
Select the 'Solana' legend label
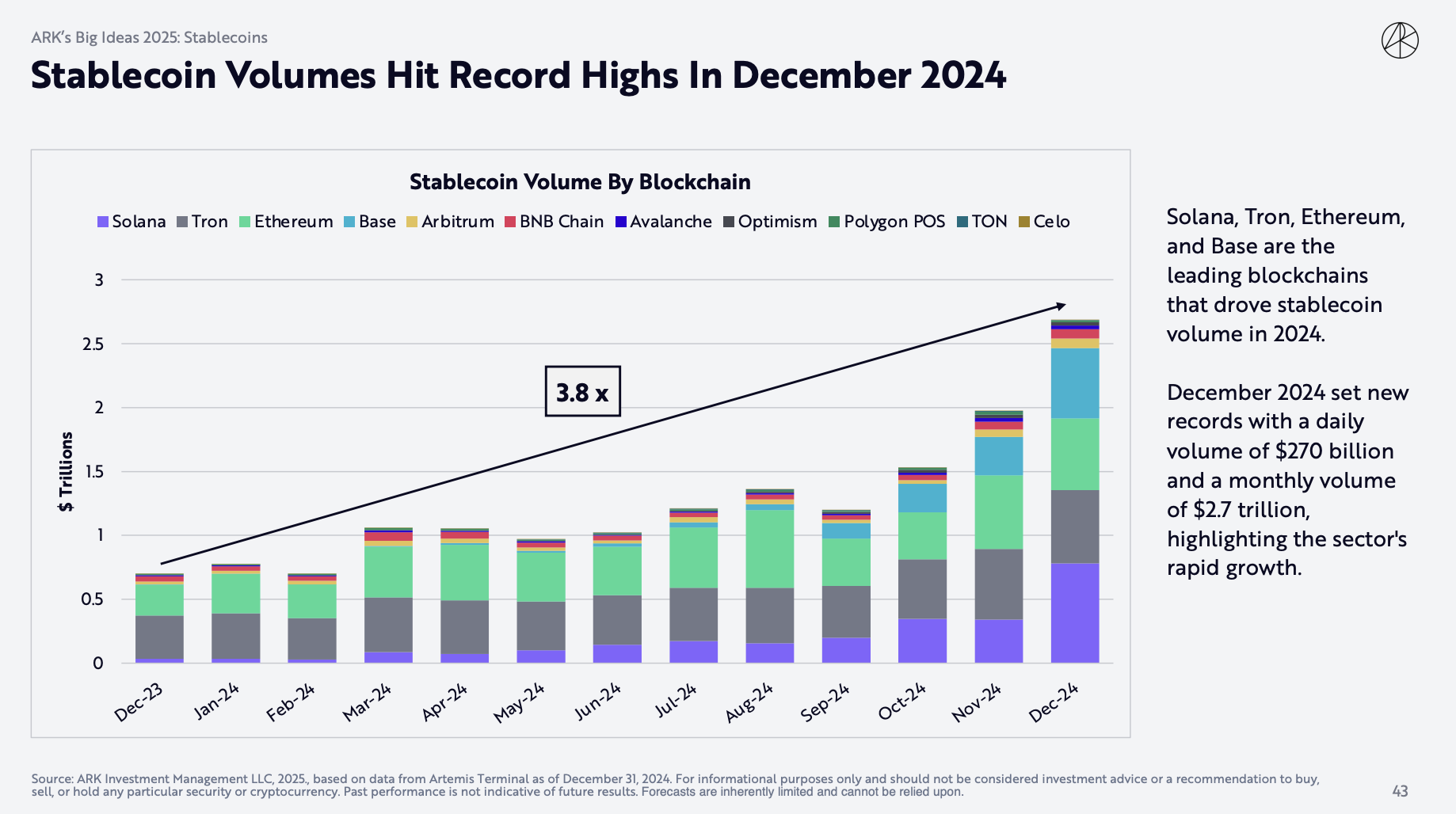pyautogui.click(x=139, y=222)
